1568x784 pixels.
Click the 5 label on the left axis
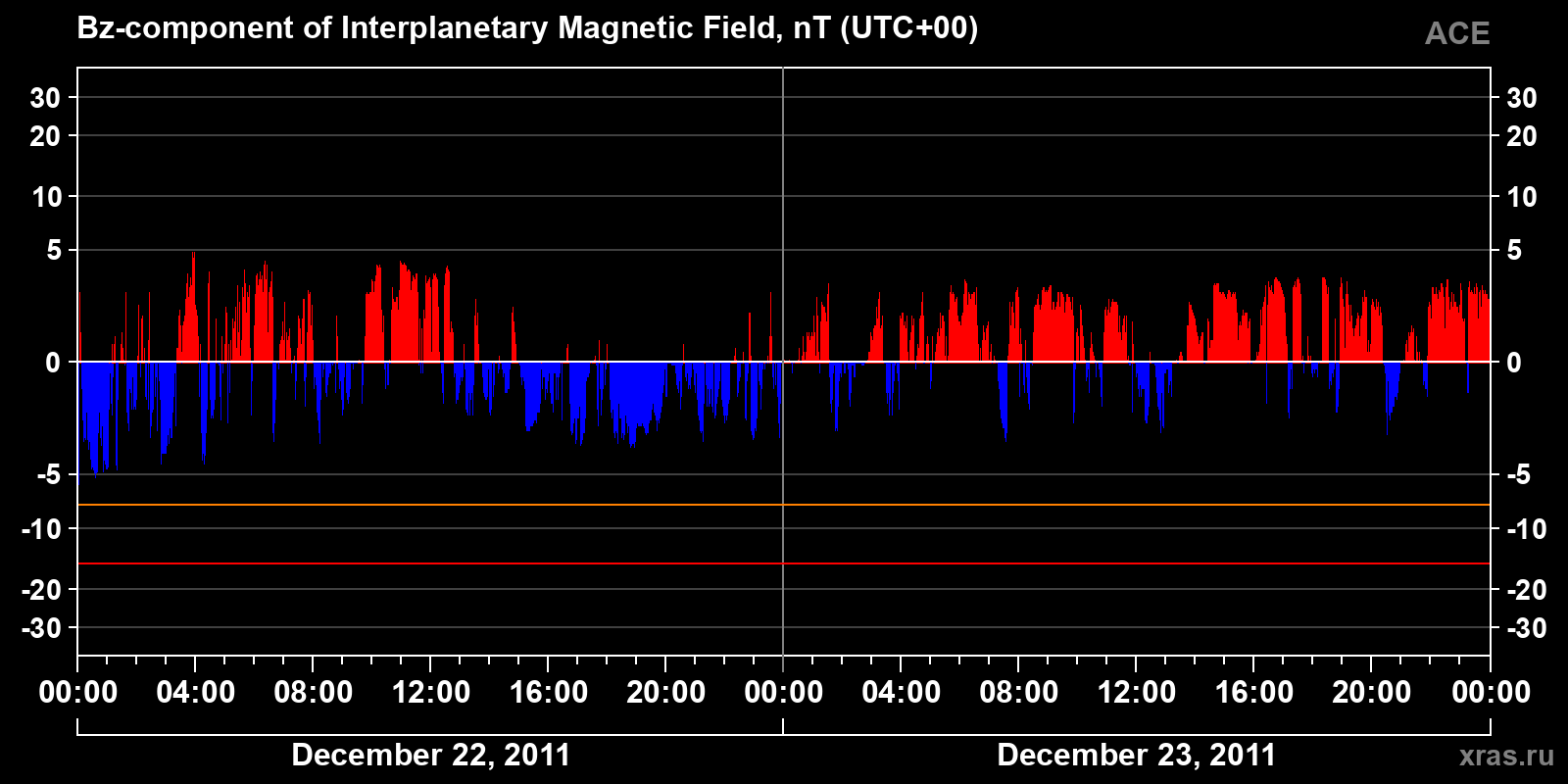[x=54, y=251]
